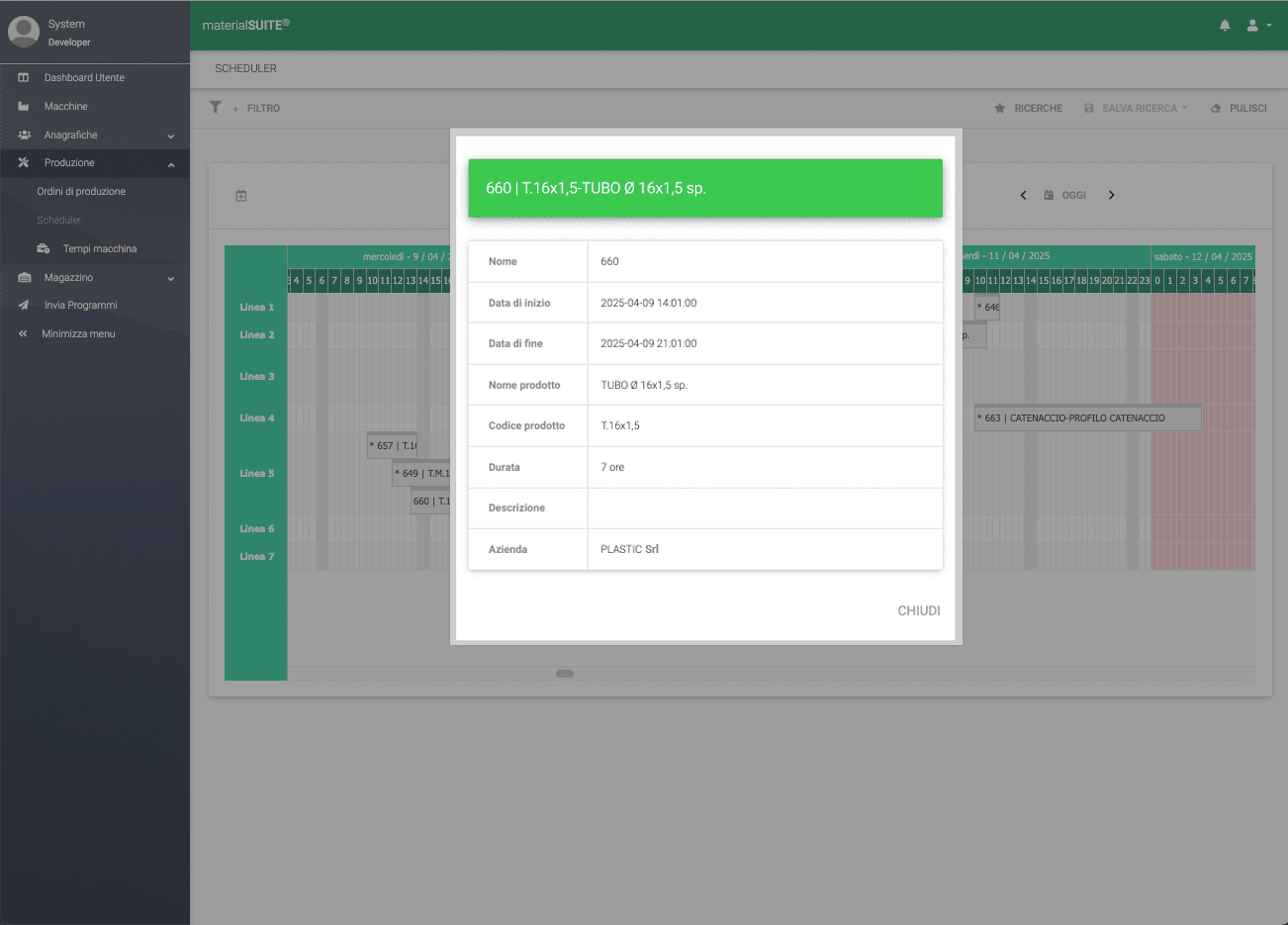Click the notification bell icon
The width and height of the screenshot is (1288, 925).
tap(1225, 26)
